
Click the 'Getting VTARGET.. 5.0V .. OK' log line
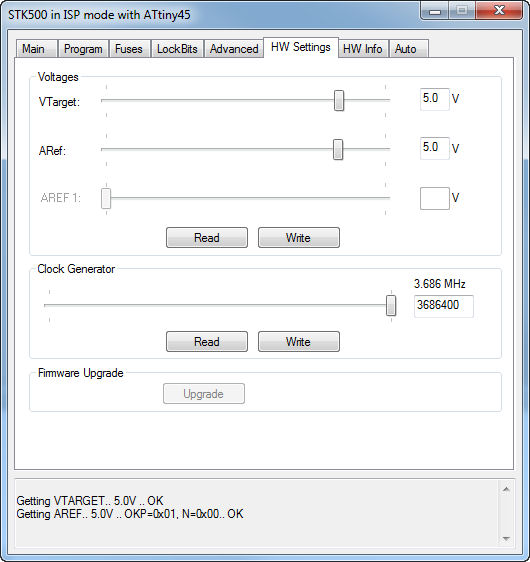coord(90,500)
